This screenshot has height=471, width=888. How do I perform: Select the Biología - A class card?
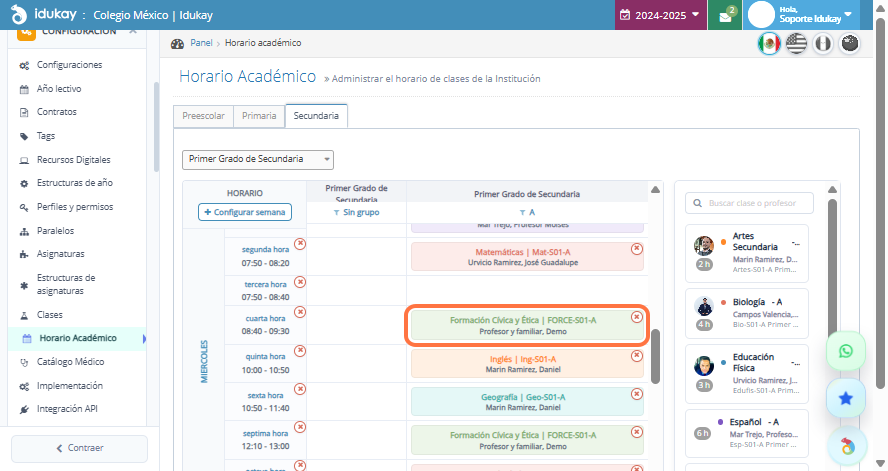click(x=746, y=314)
